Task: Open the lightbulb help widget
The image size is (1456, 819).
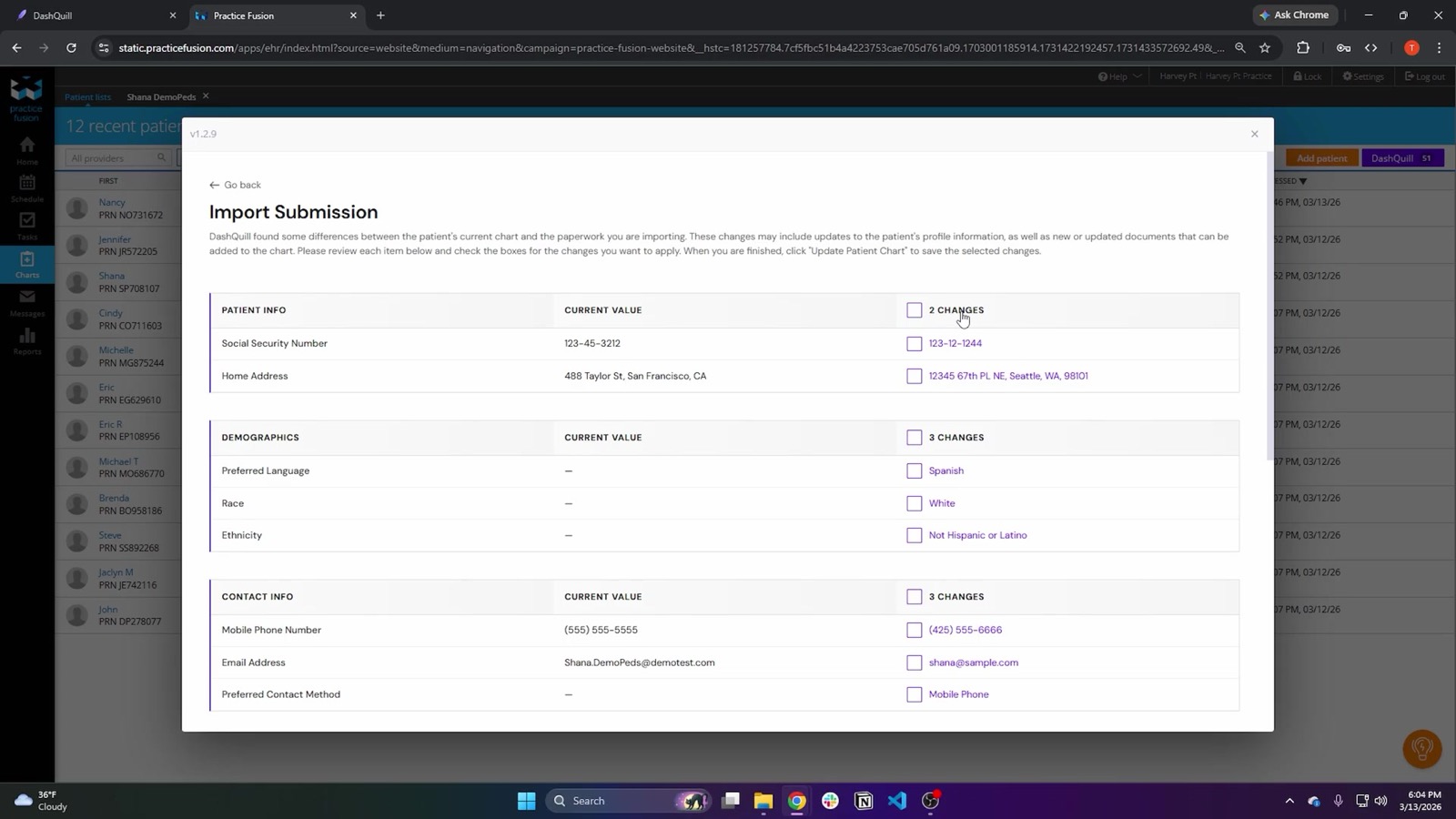Action: 1422,749
